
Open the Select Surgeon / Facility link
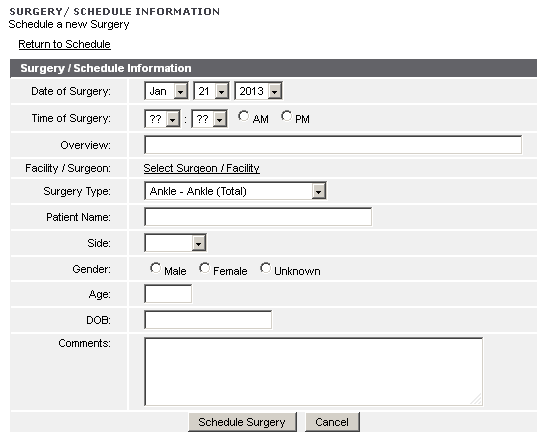tap(202, 168)
